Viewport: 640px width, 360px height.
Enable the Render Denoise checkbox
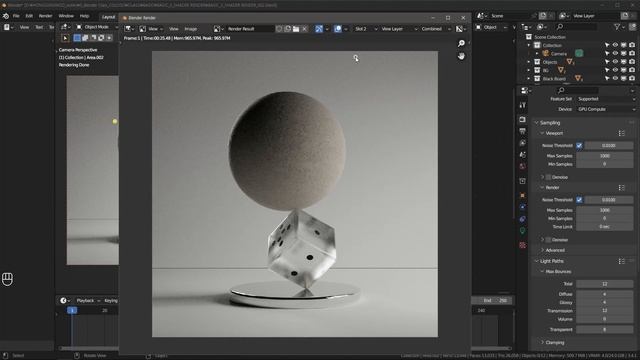(549, 240)
